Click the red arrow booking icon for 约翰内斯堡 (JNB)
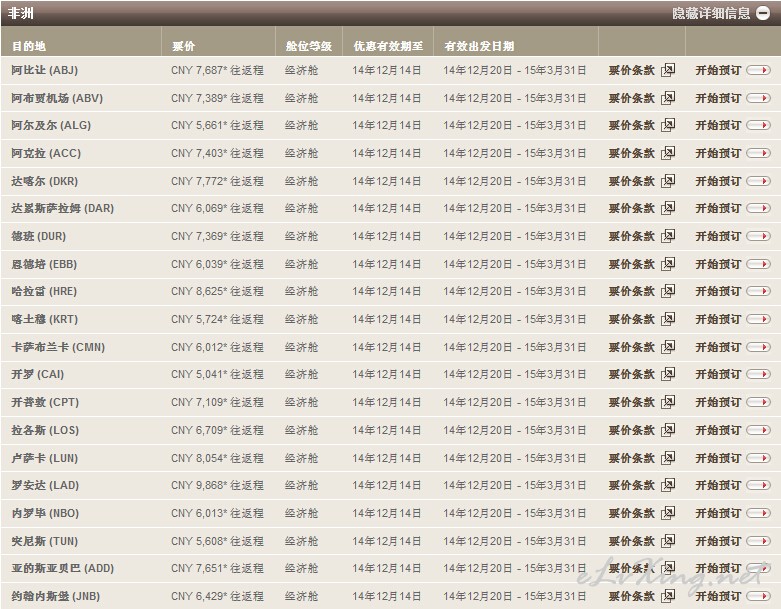This screenshot has height=609, width=781. (x=759, y=596)
